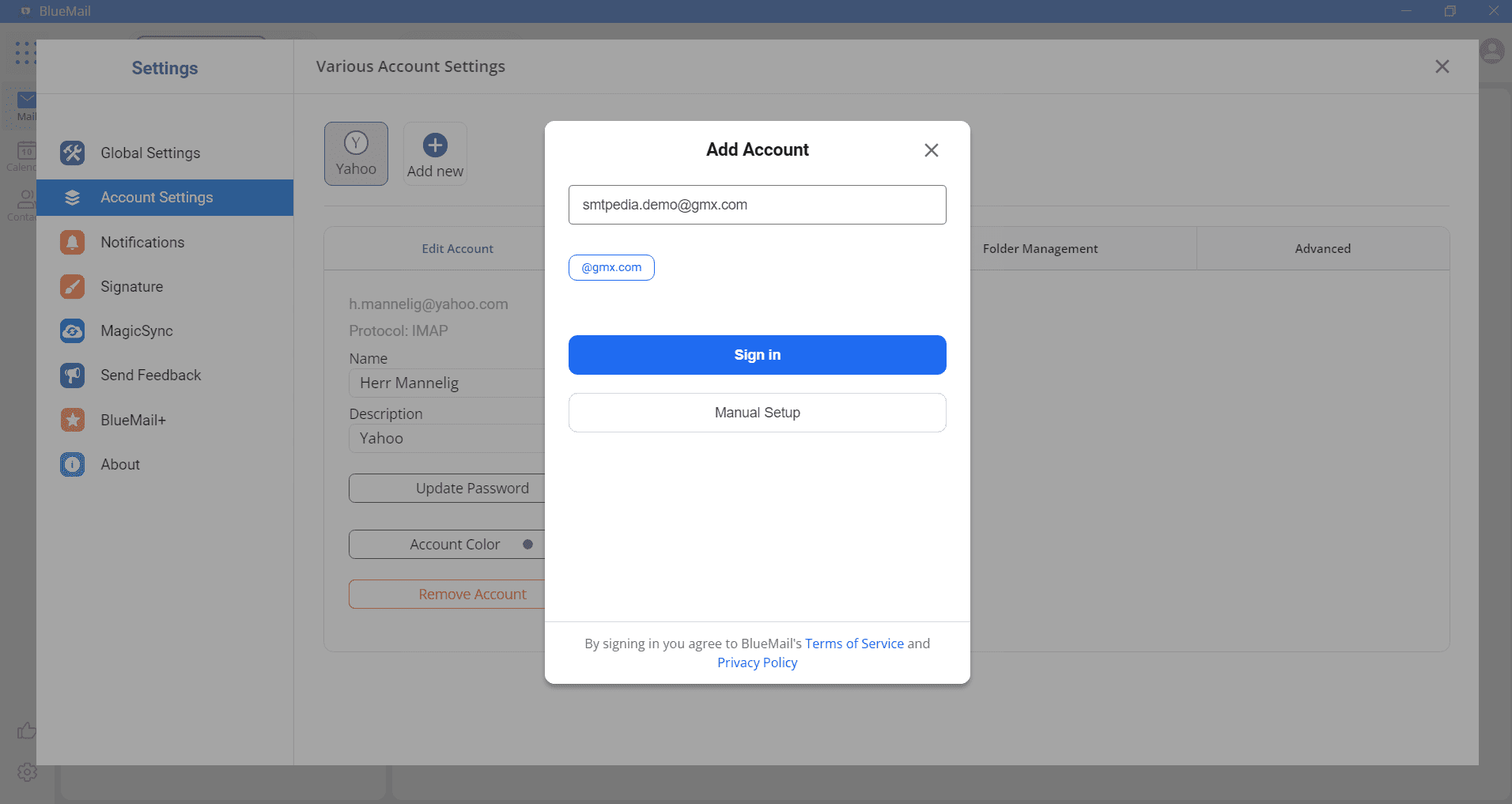Click the About info icon

(73, 464)
